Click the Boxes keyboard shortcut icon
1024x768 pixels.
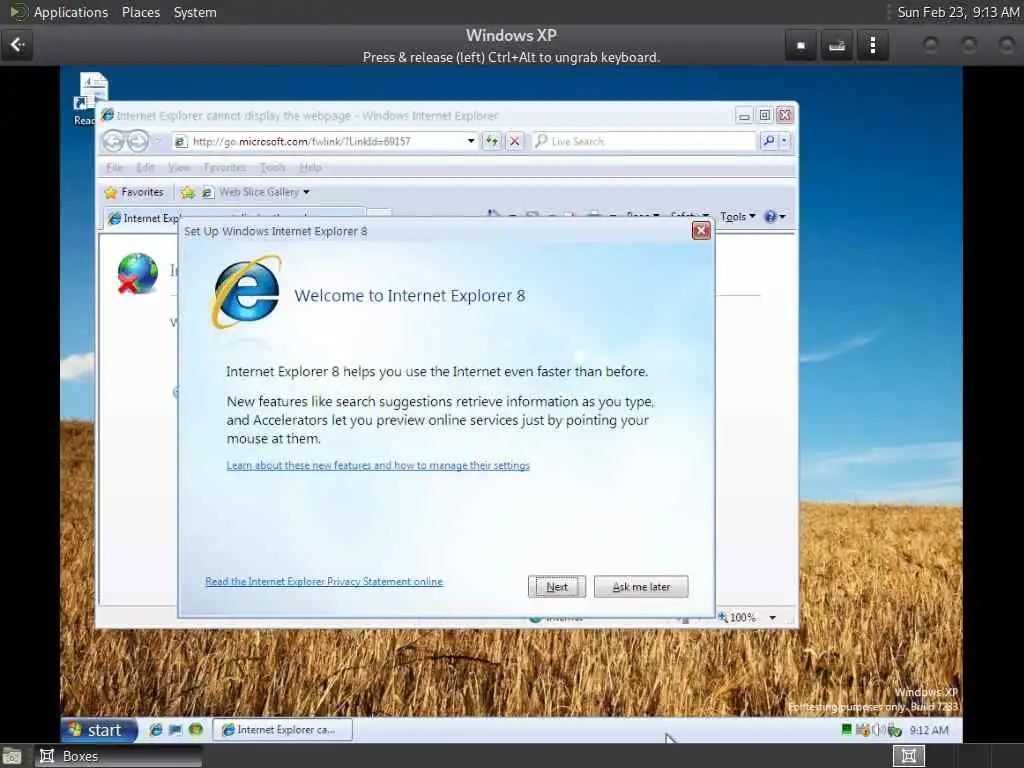(837, 45)
